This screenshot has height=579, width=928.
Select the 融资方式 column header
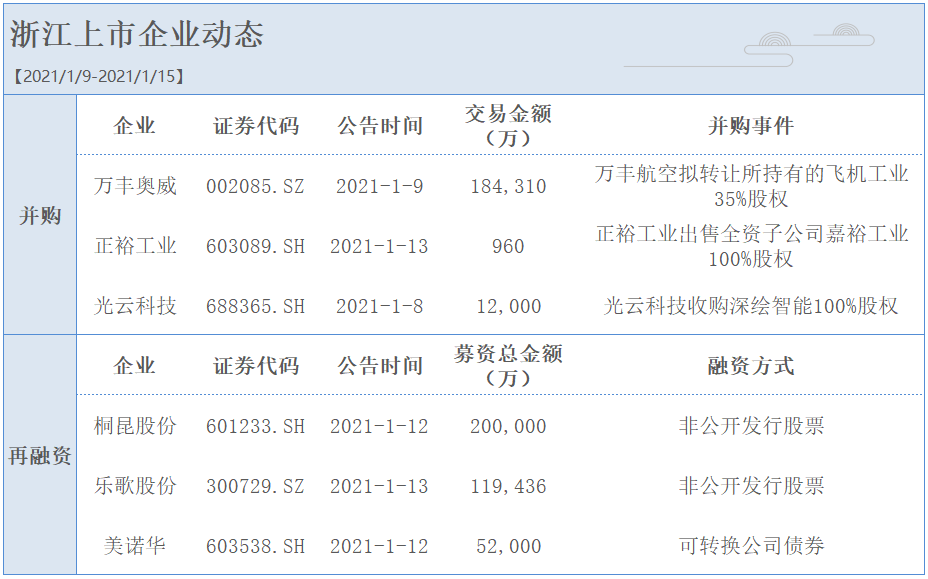click(751, 366)
